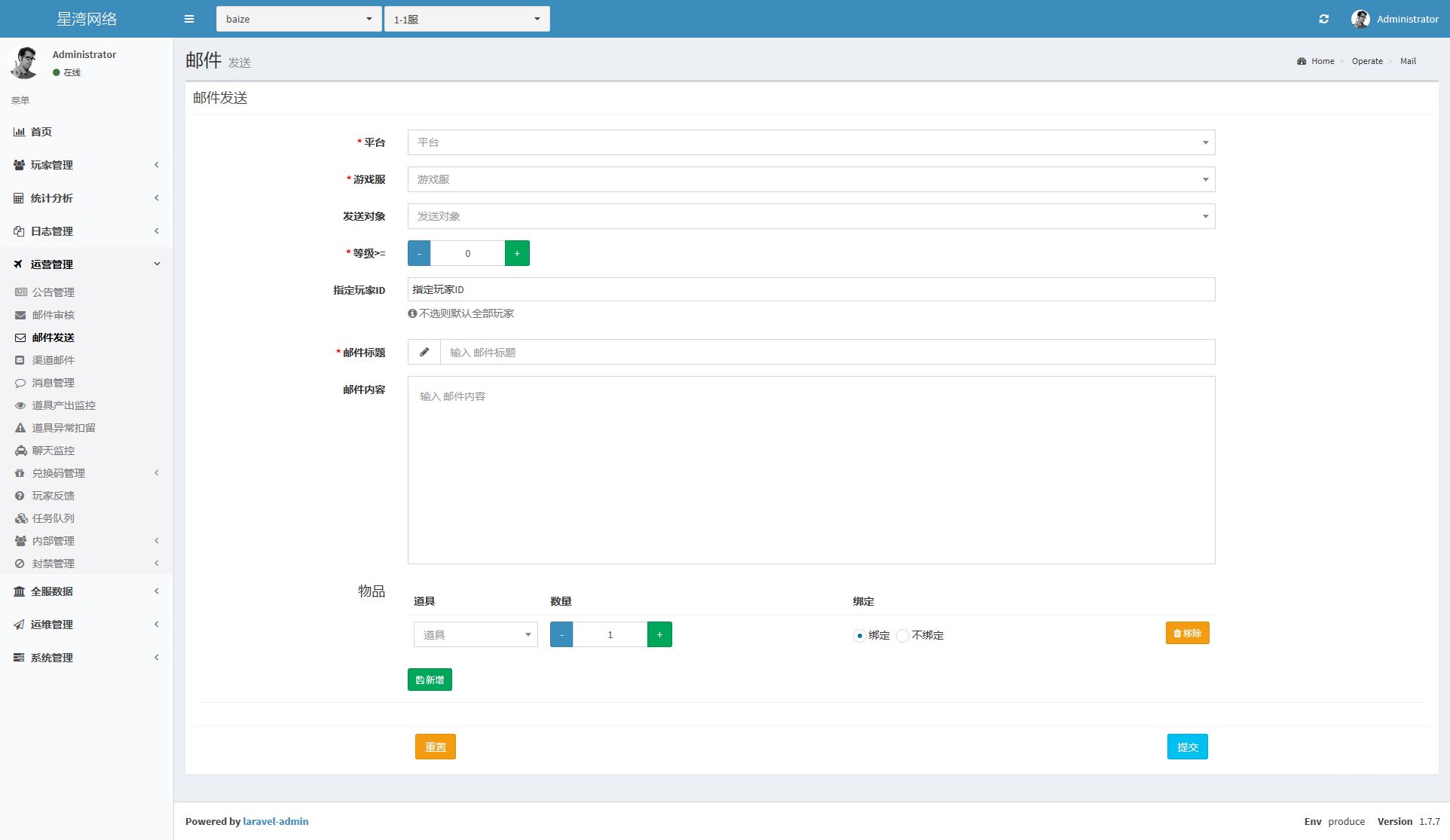Screen dimensions: 1450x840
Task: Open 渠道邮件 in sidebar menu
Action: pyautogui.click(x=53, y=360)
